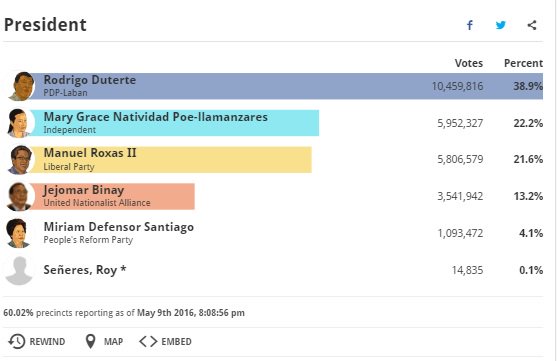Open the EMBED label

click(176, 341)
